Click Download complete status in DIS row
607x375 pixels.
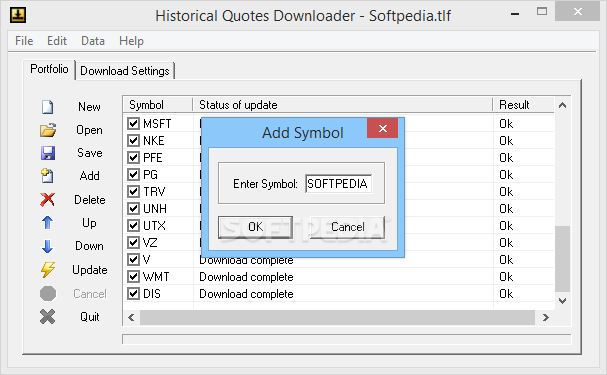point(246,294)
